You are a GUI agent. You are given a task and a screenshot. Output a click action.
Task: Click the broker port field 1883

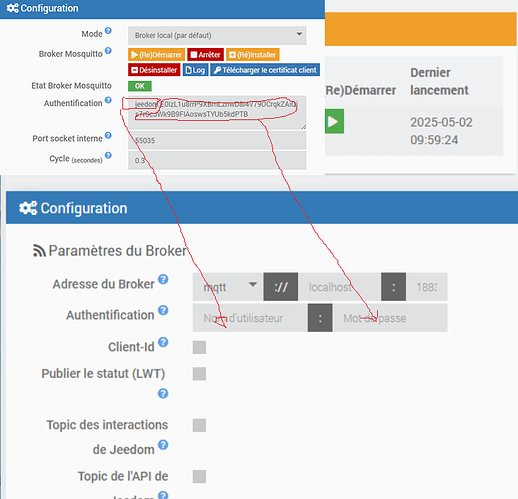(x=427, y=287)
